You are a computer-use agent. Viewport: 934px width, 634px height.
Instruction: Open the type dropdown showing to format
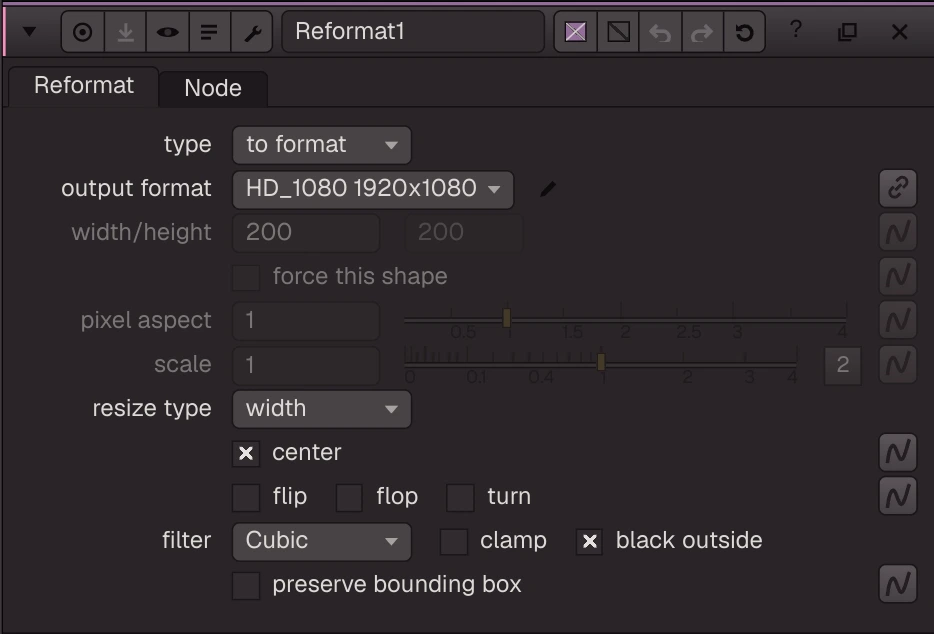click(322, 145)
